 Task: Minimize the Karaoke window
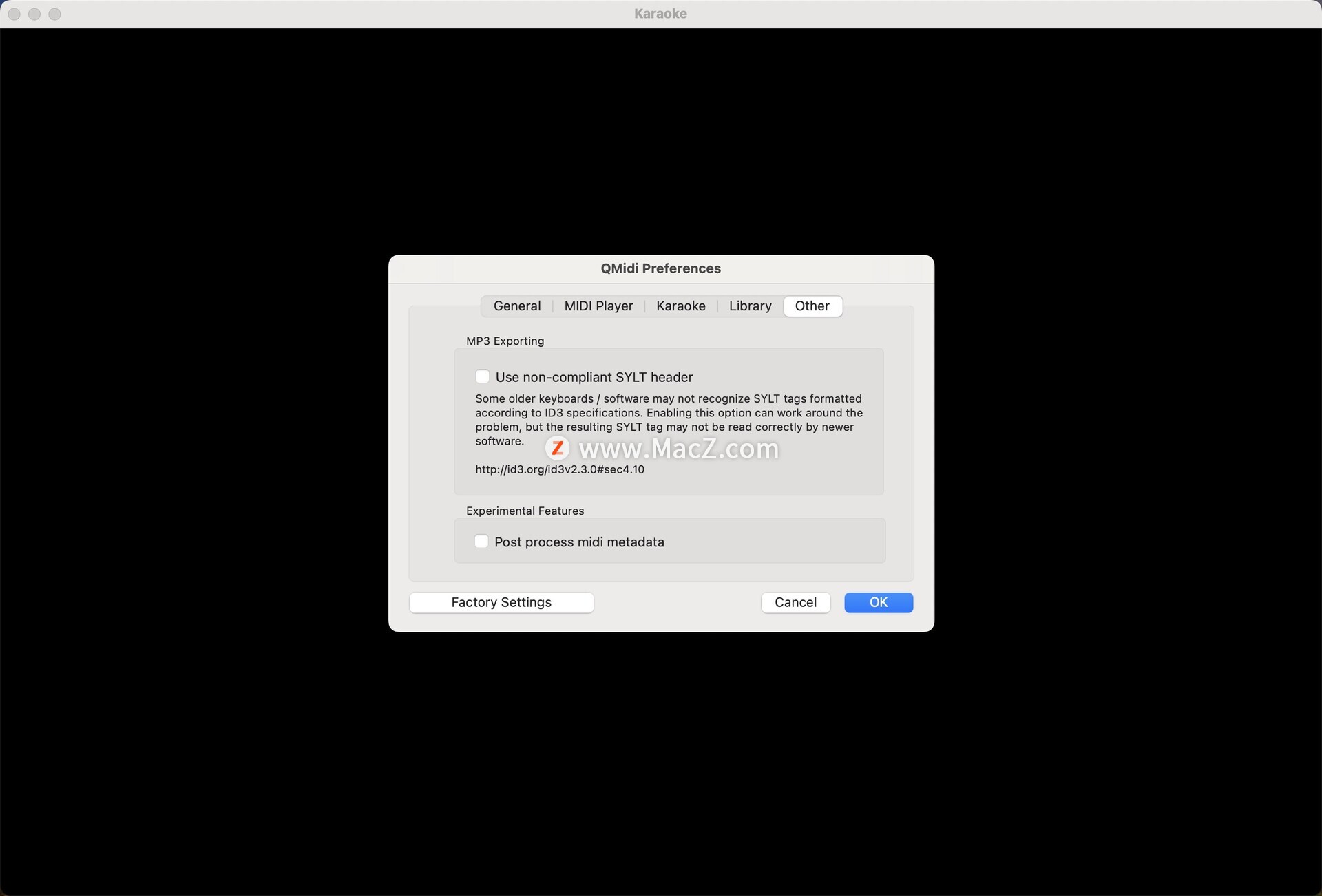[x=34, y=14]
